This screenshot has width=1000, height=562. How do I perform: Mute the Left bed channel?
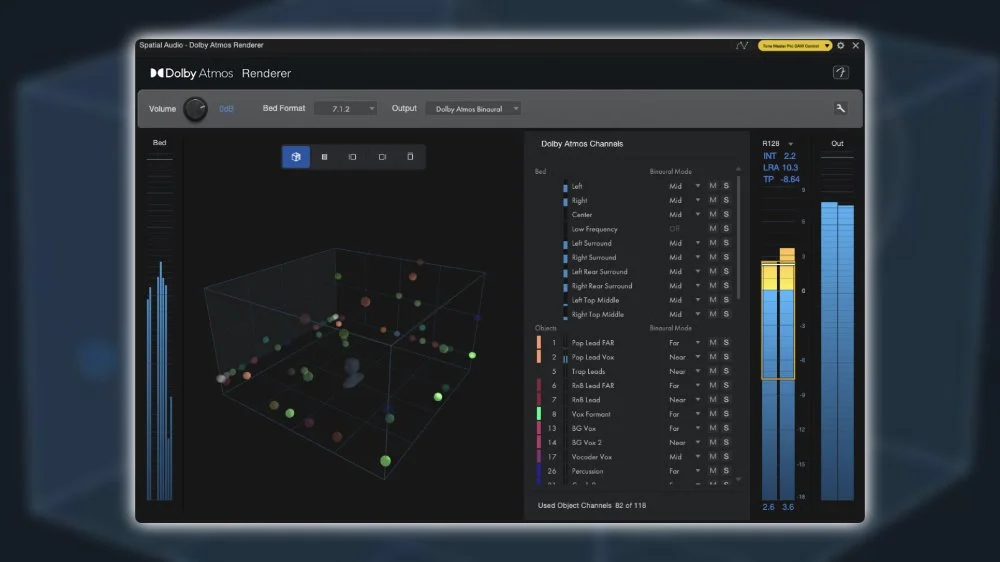tap(713, 186)
